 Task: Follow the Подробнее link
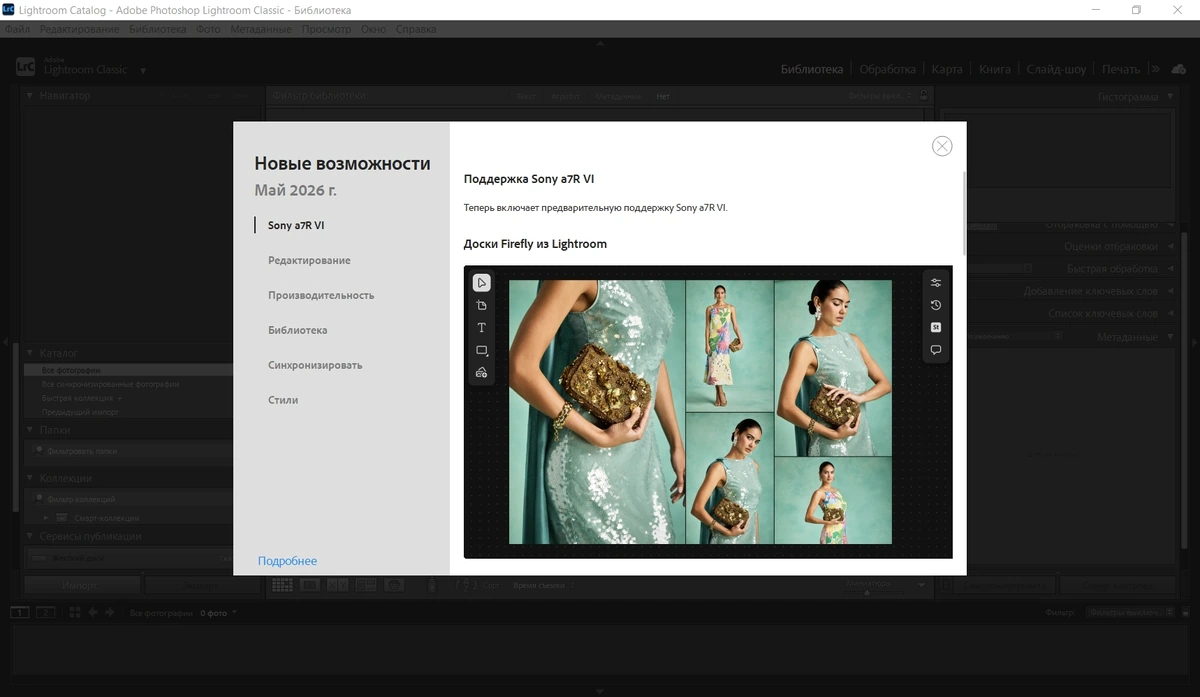point(287,561)
